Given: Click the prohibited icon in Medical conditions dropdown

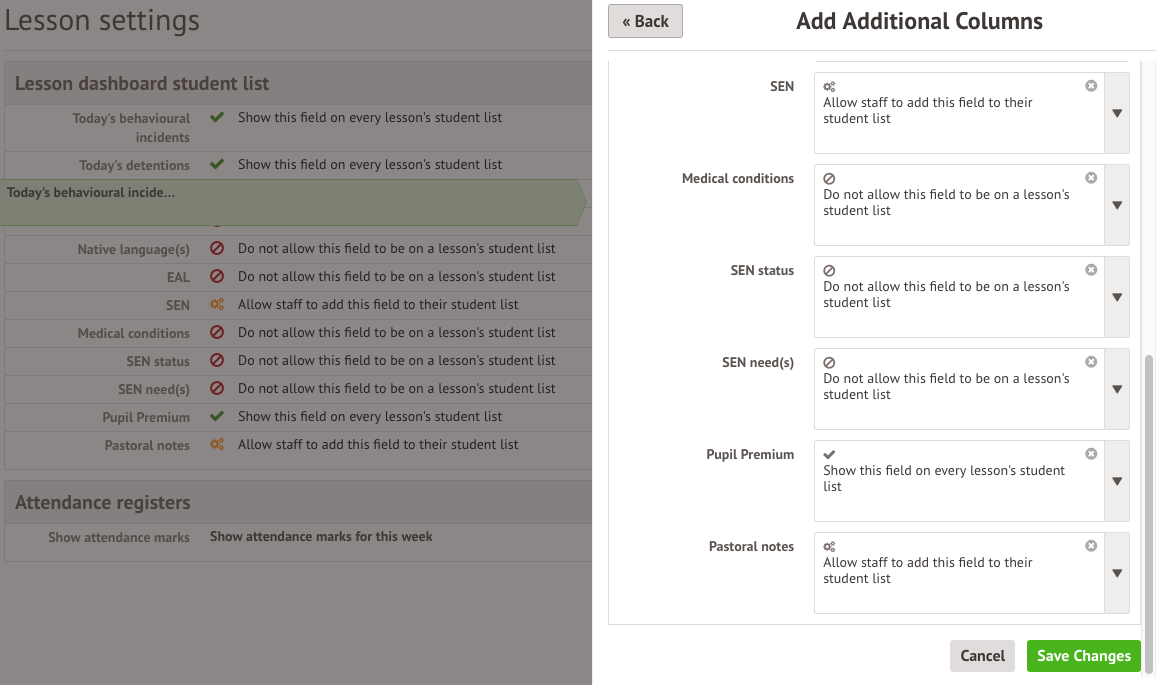Looking at the screenshot, I should (x=829, y=179).
